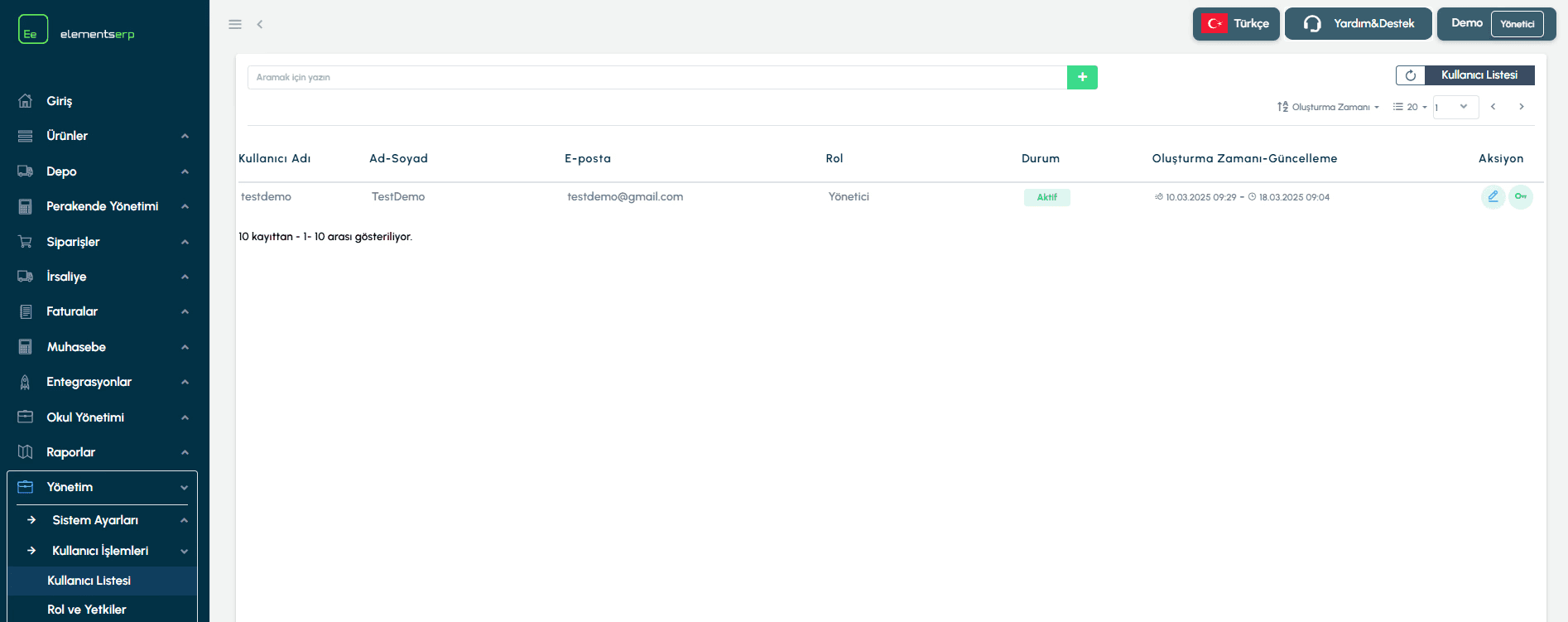Image resolution: width=1568 pixels, height=622 pixels.
Task: Go to the next page arrow
Action: pos(1522,106)
